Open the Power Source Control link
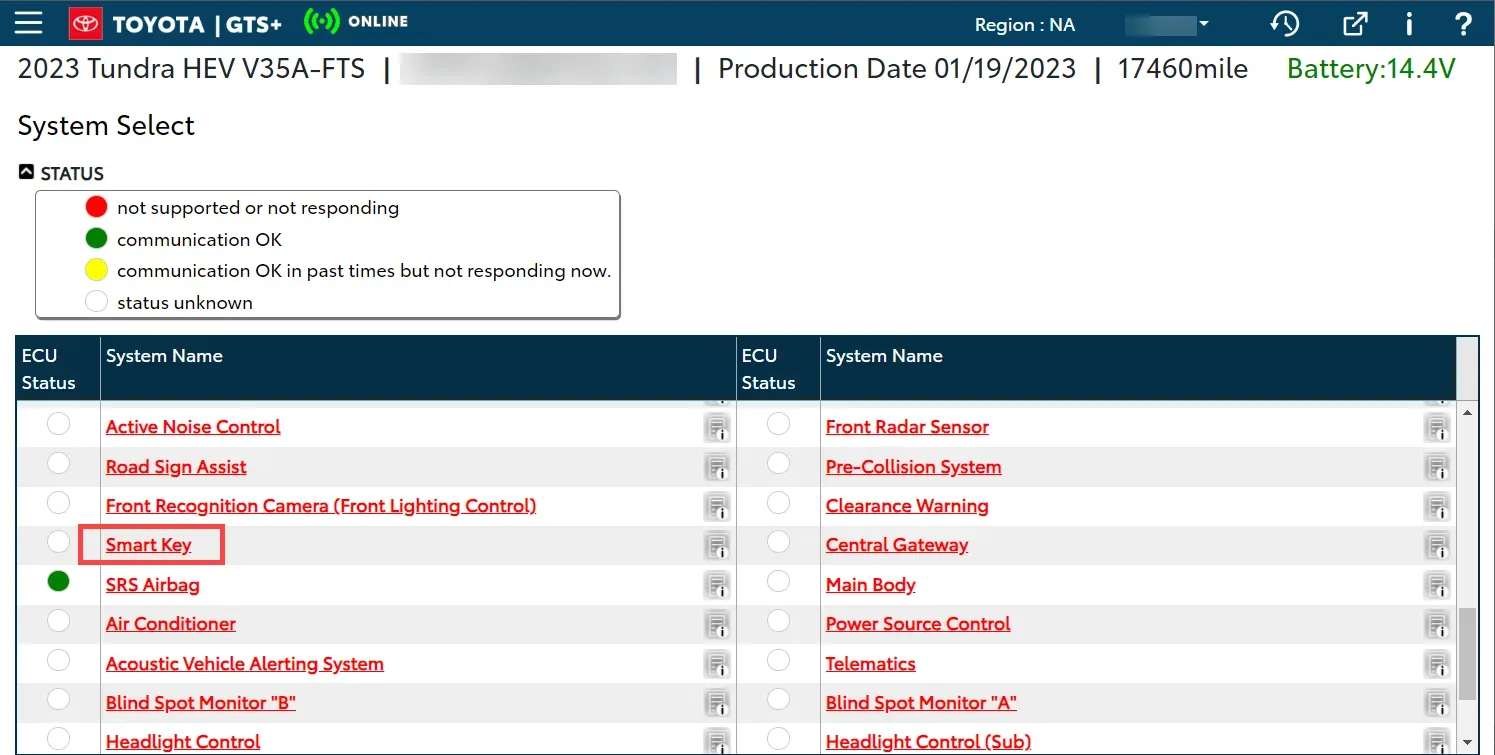Screen dimensions: 1495x755 pyautogui.click(x=918, y=624)
